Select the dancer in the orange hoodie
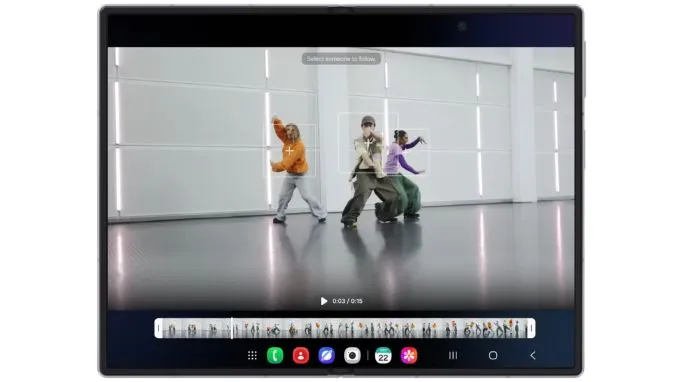Viewport: 680px width, 382px height. 290,150
